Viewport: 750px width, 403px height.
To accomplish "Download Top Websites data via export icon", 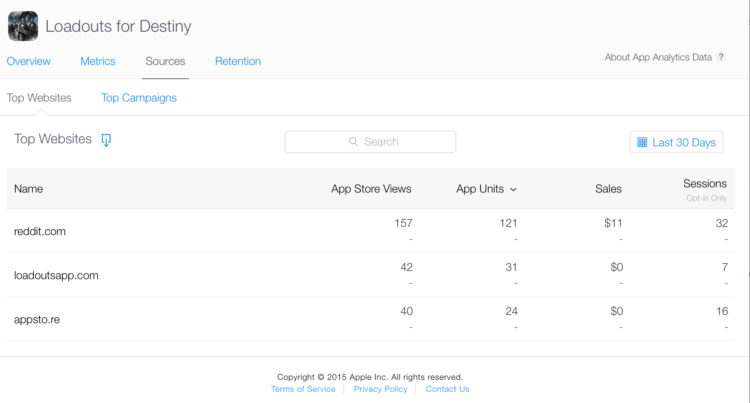I will (106, 140).
